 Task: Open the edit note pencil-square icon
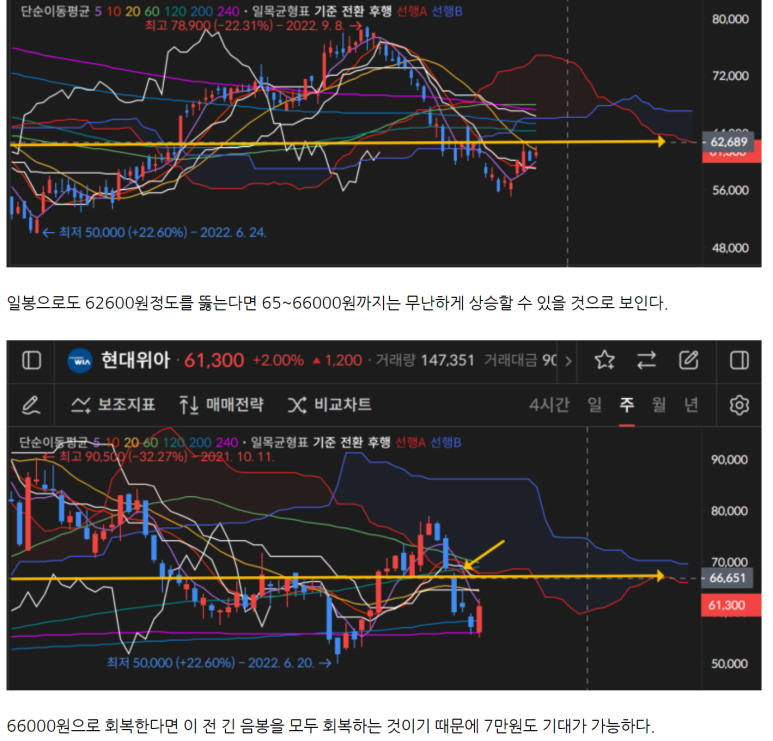(x=689, y=360)
